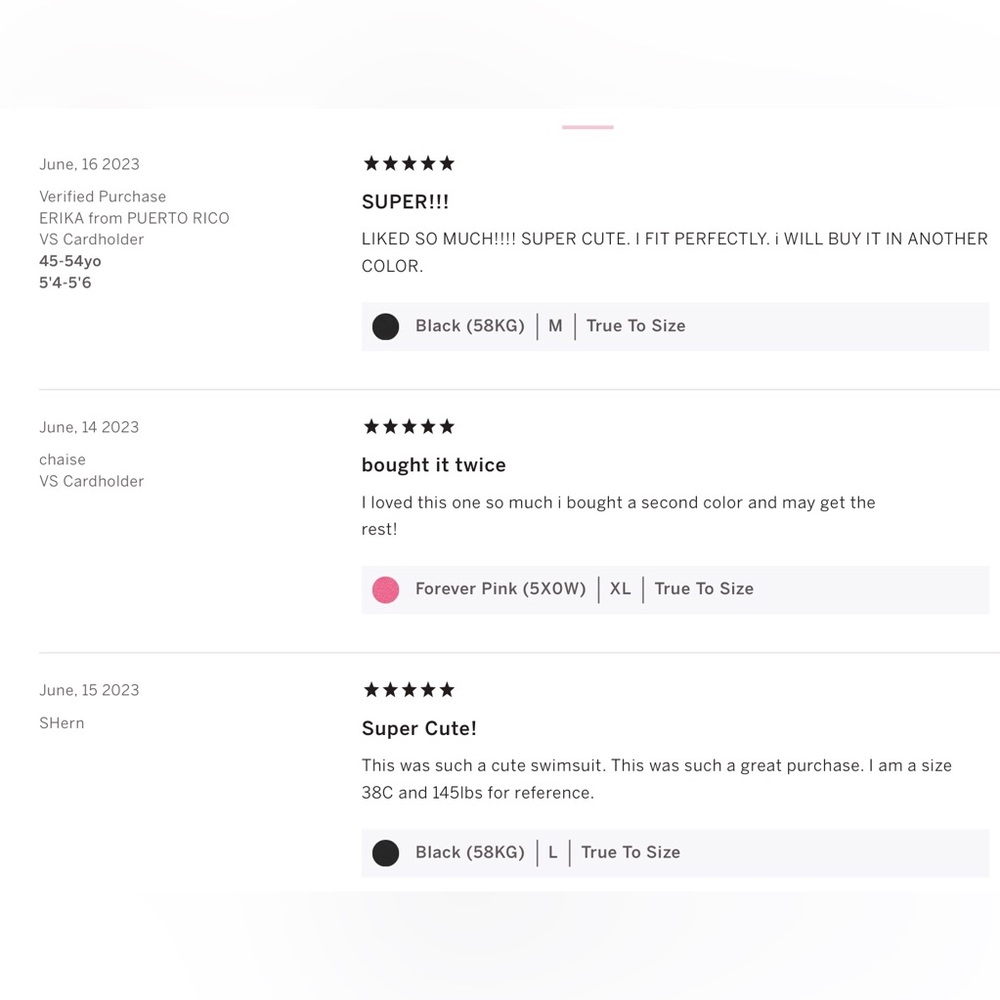Click reviewer name chaise

62,459
